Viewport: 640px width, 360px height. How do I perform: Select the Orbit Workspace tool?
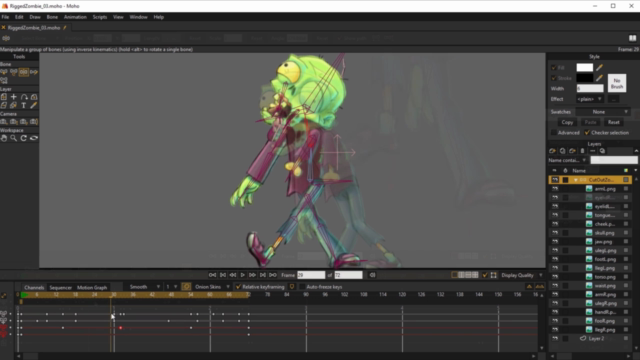34,138
